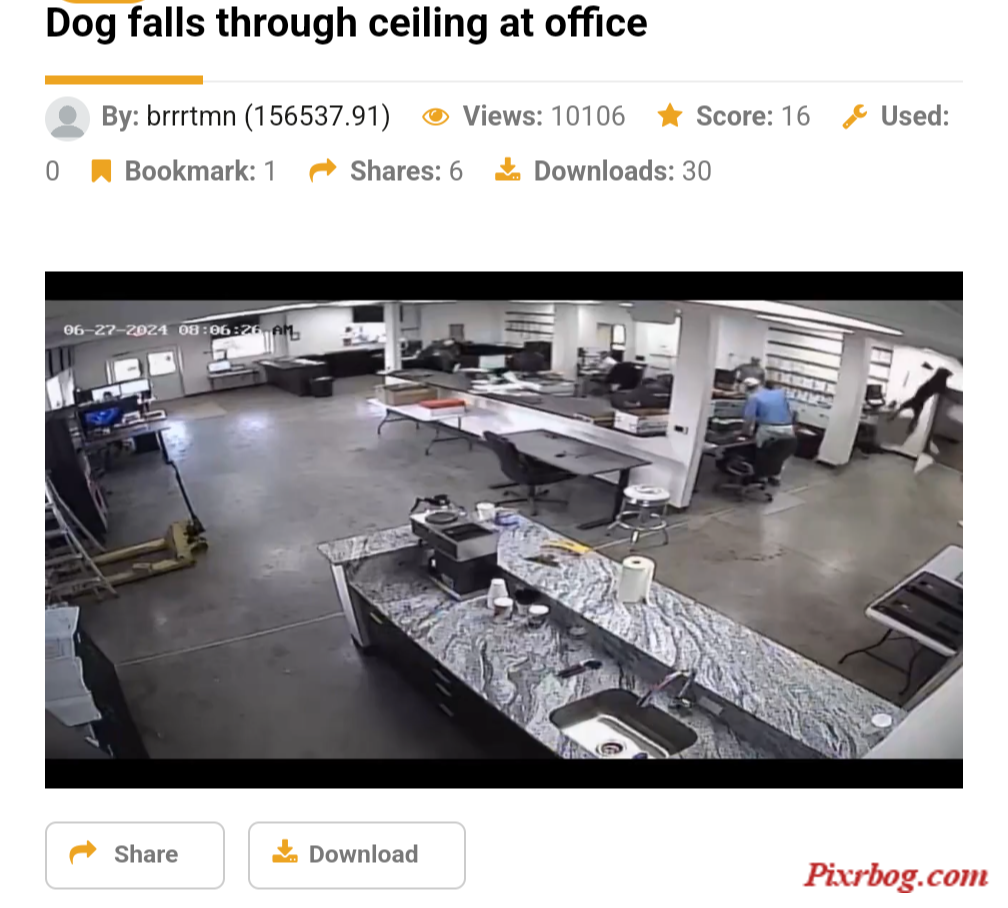Click the Score value 16
1008x908 pixels.
click(795, 116)
